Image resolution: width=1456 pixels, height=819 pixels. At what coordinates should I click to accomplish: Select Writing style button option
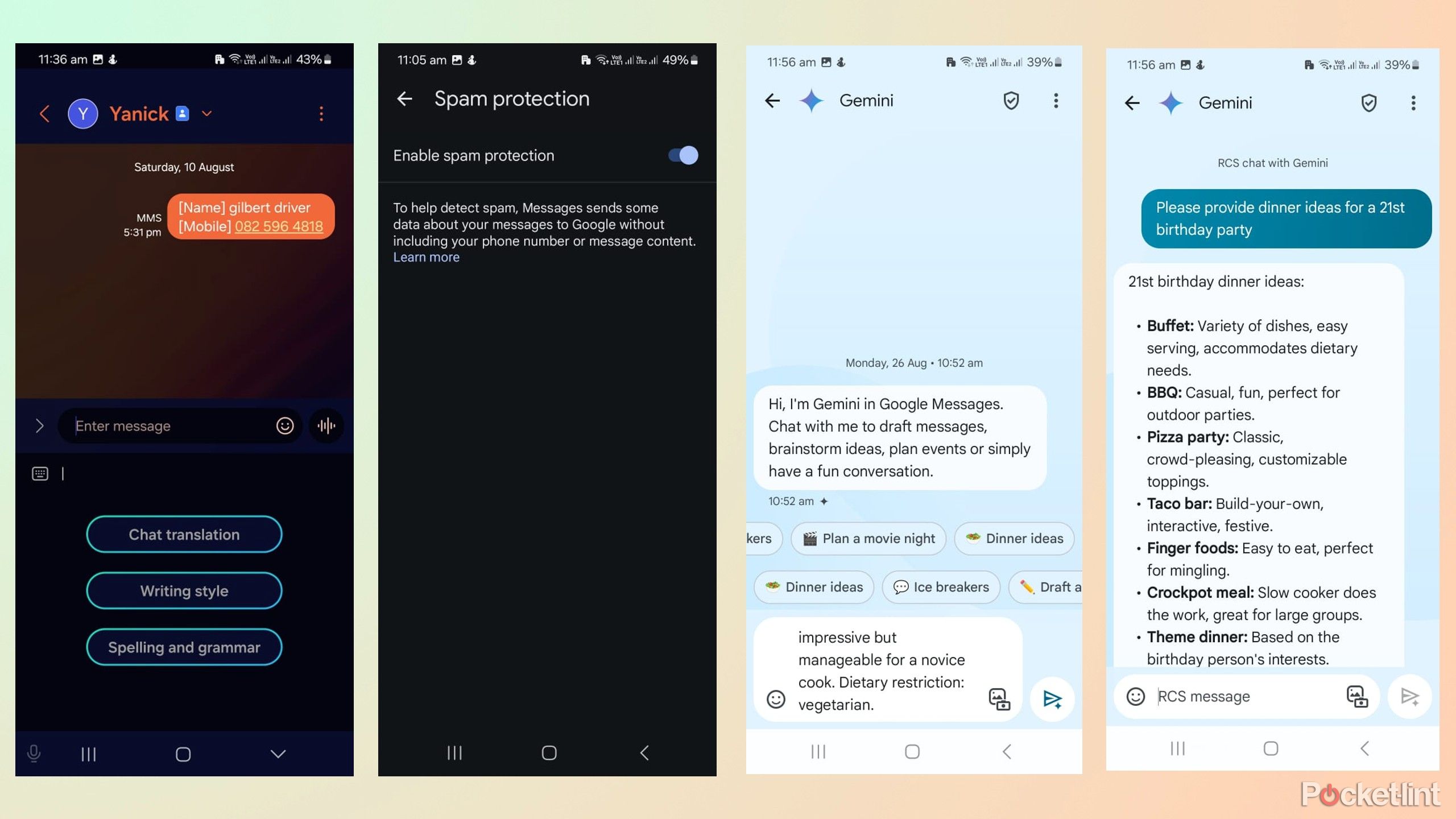183,590
